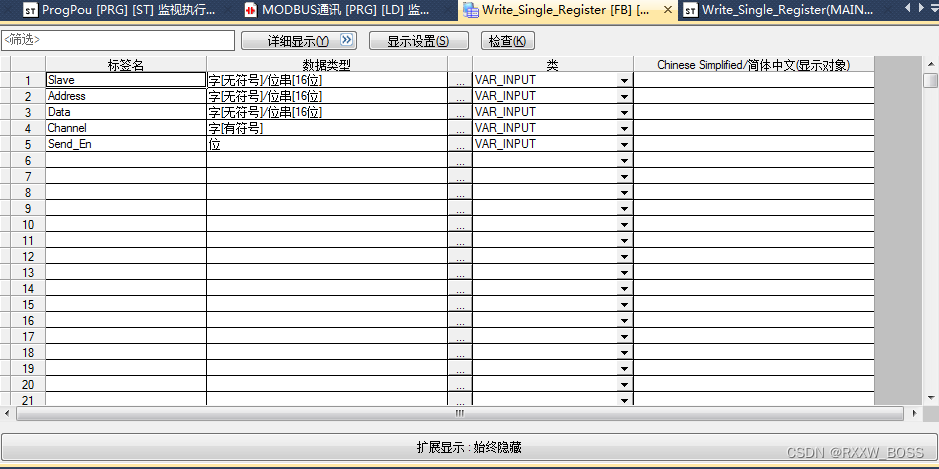
Task: Open data type picker for Send_En row
Action: [x=460, y=144]
